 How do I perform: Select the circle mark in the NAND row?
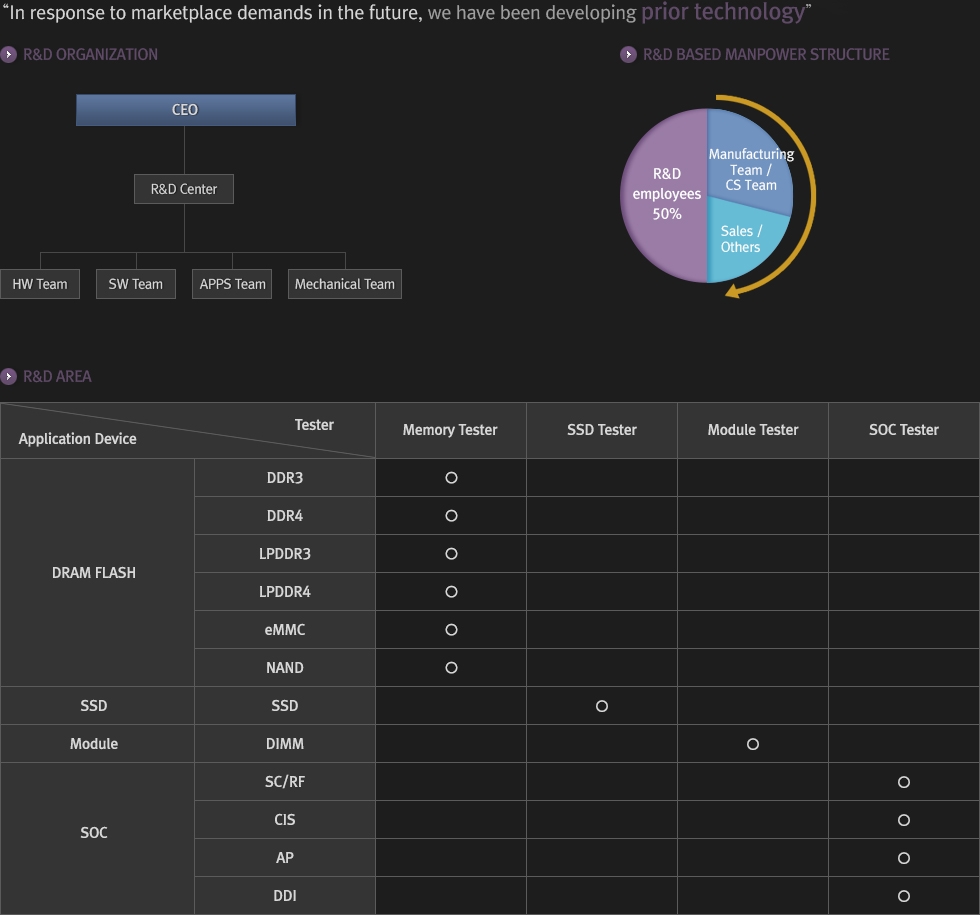point(451,668)
